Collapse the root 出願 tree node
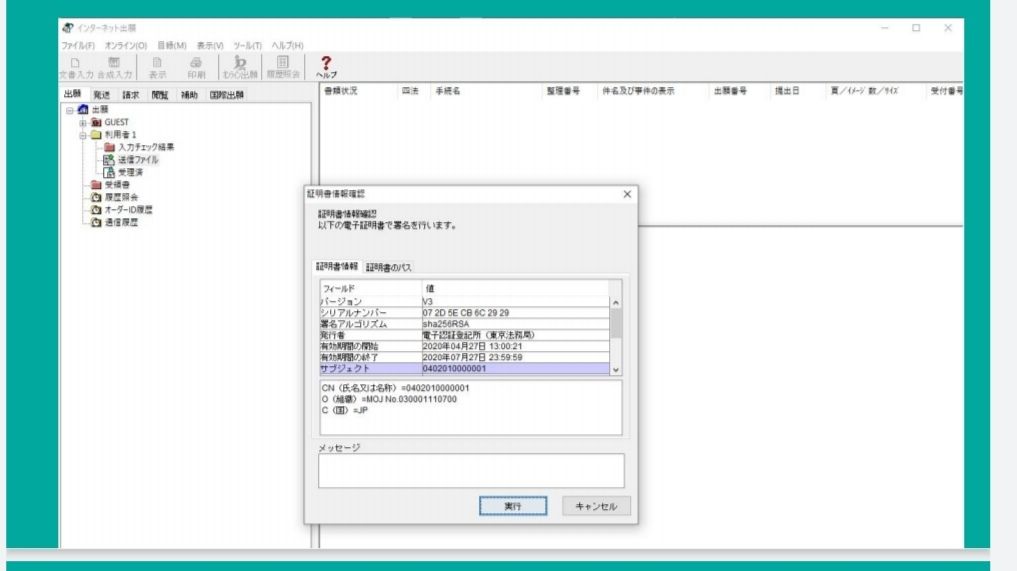 (x=70, y=111)
